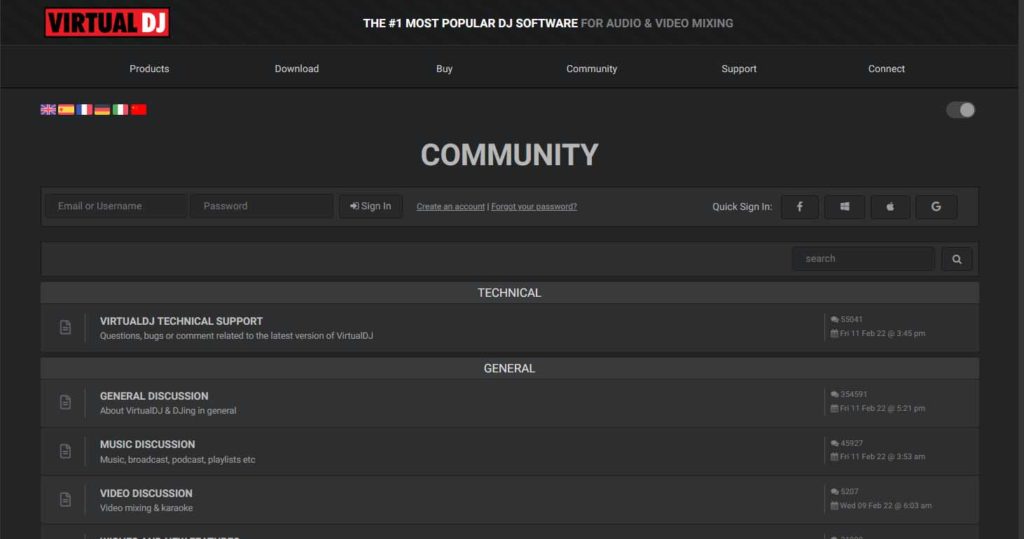Click the VirtualDJ logo
This screenshot has width=1024, height=539.
[107, 23]
